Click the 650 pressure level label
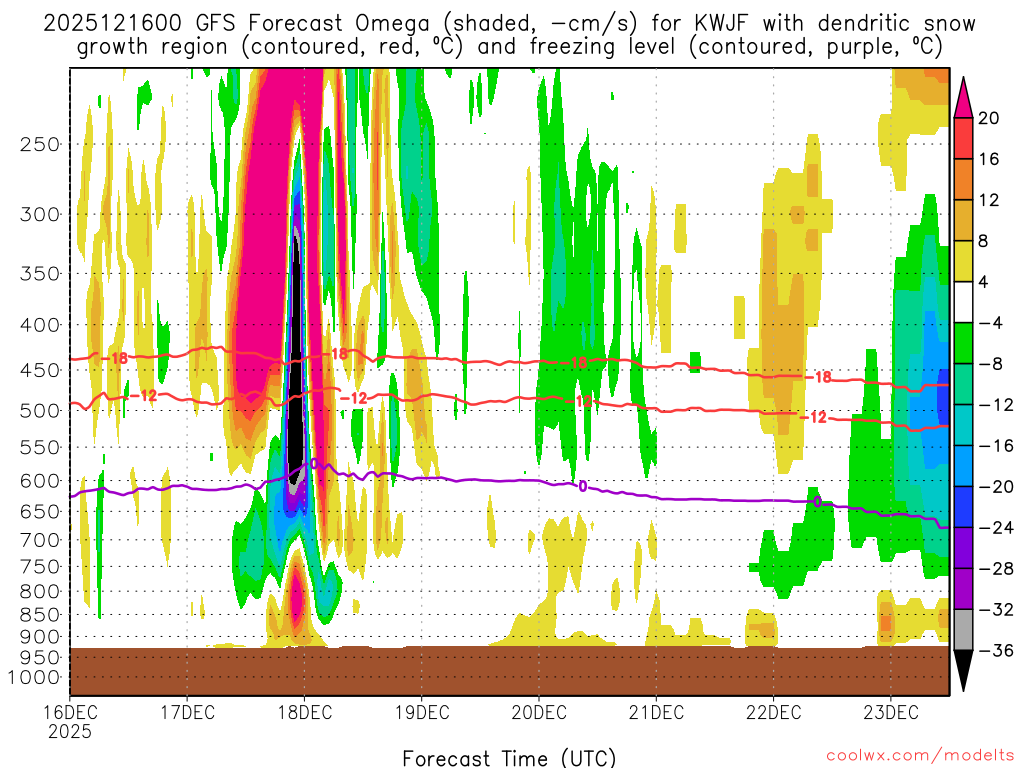 [40, 511]
